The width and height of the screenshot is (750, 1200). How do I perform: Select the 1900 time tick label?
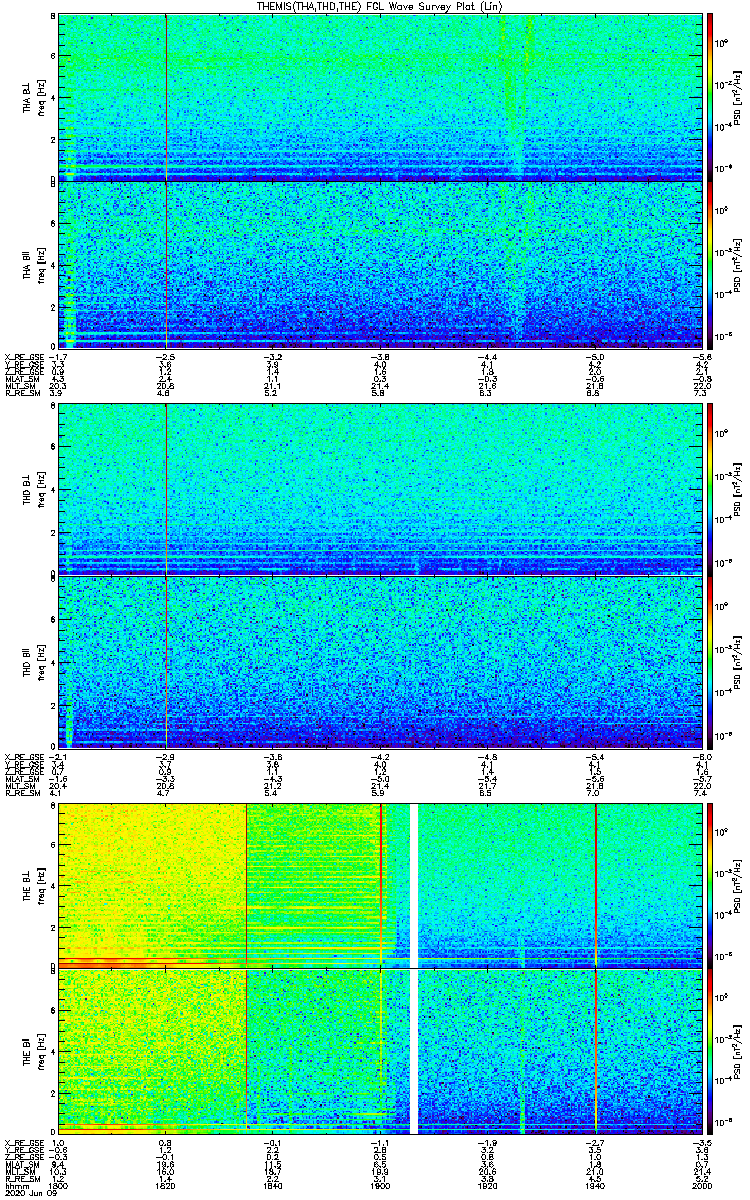click(x=380, y=1184)
